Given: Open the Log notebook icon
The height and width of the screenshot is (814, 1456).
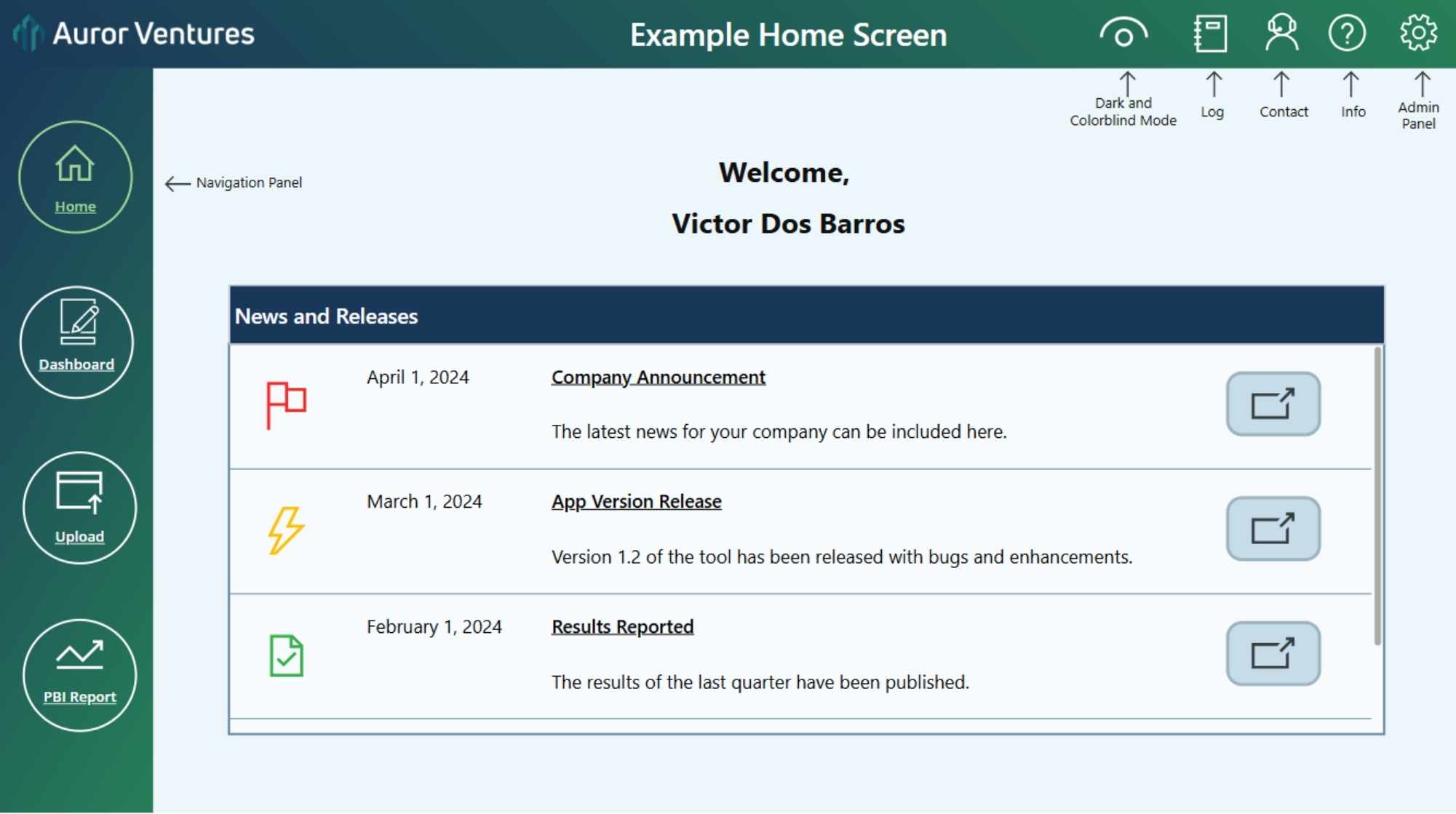Looking at the screenshot, I should coord(1210,33).
